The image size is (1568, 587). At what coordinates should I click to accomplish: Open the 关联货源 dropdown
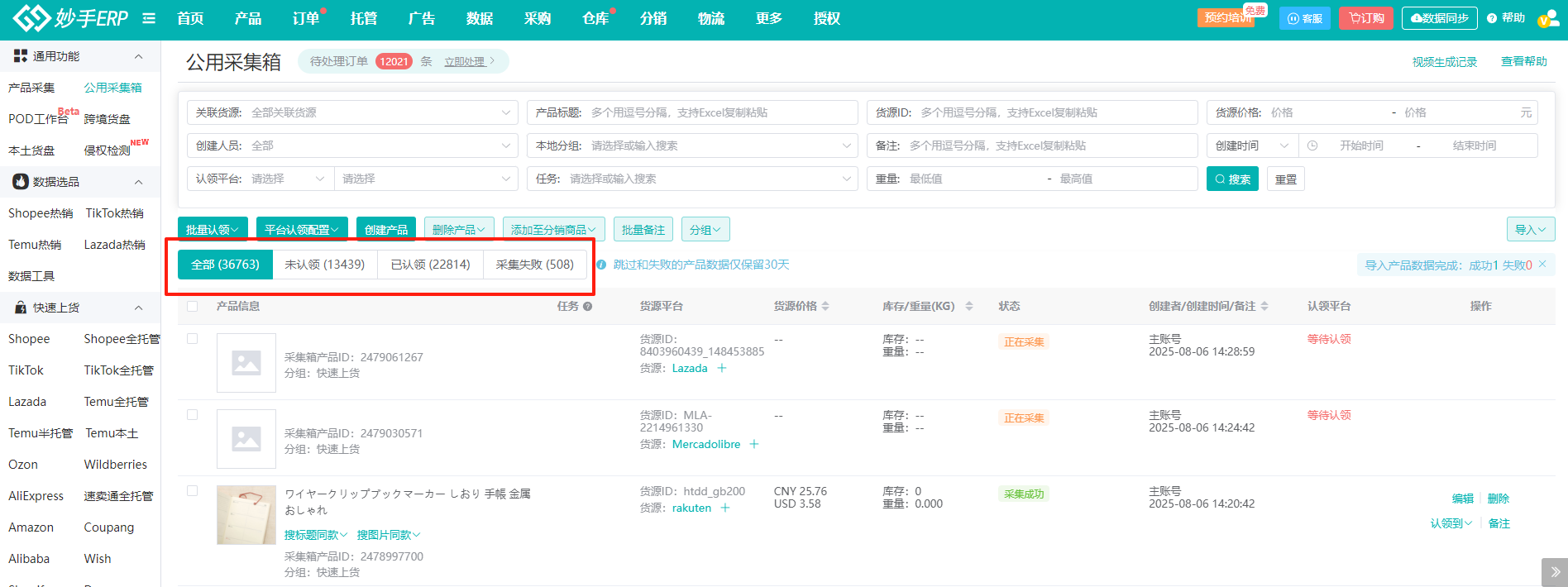point(352,112)
